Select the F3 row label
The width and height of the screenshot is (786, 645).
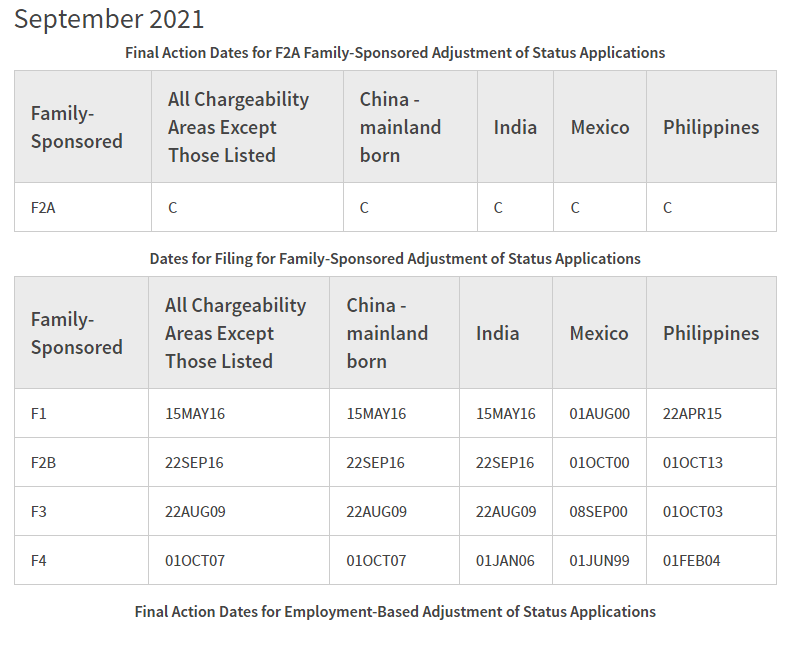point(39,512)
